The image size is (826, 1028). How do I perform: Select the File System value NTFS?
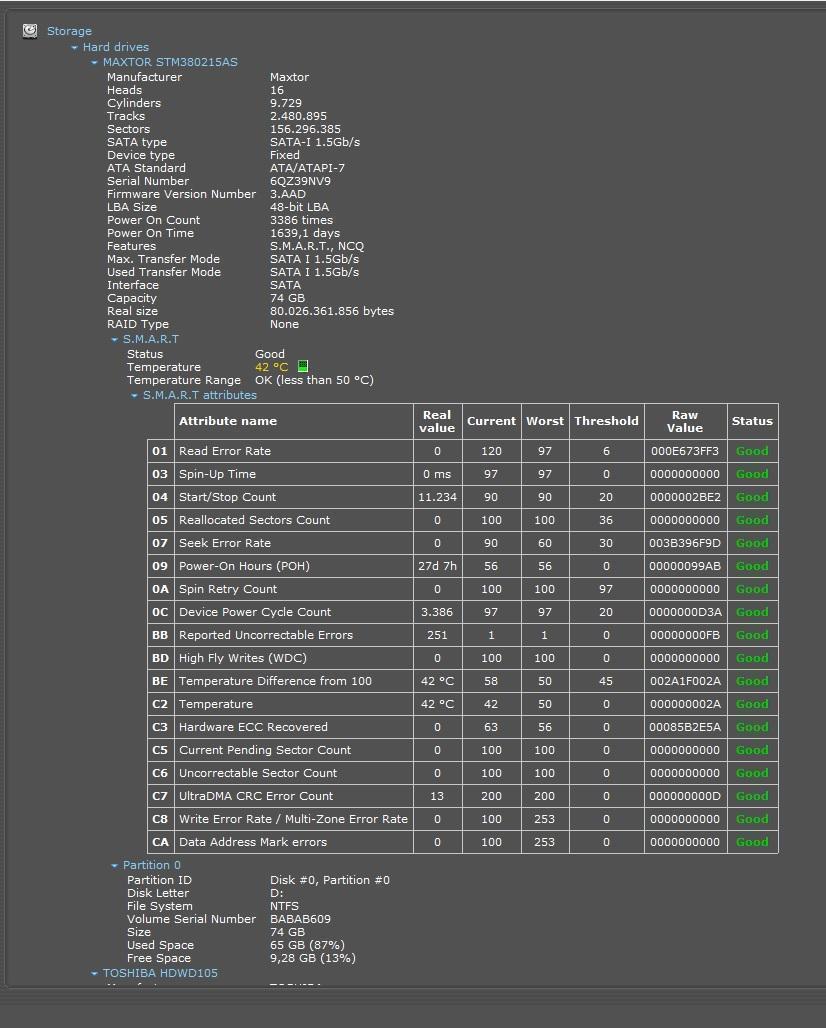click(284, 906)
